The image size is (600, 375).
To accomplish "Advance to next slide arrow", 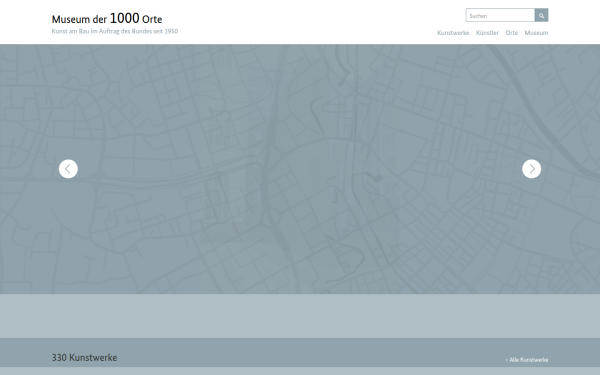I will (532, 169).
